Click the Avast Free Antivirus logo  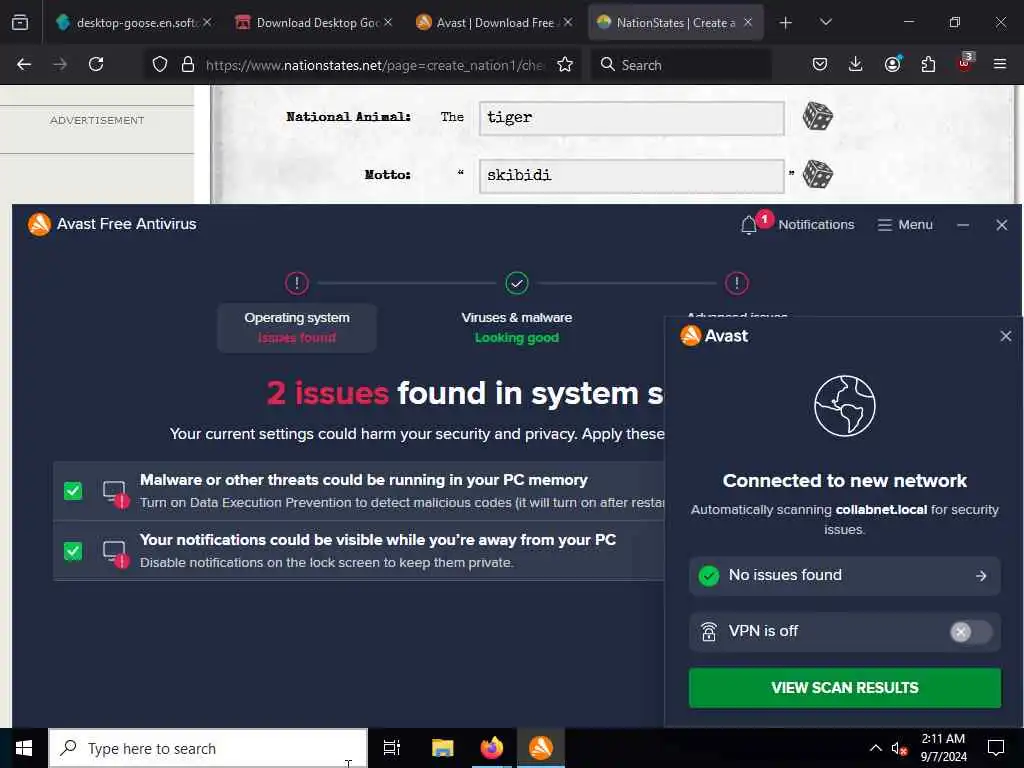pos(39,224)
